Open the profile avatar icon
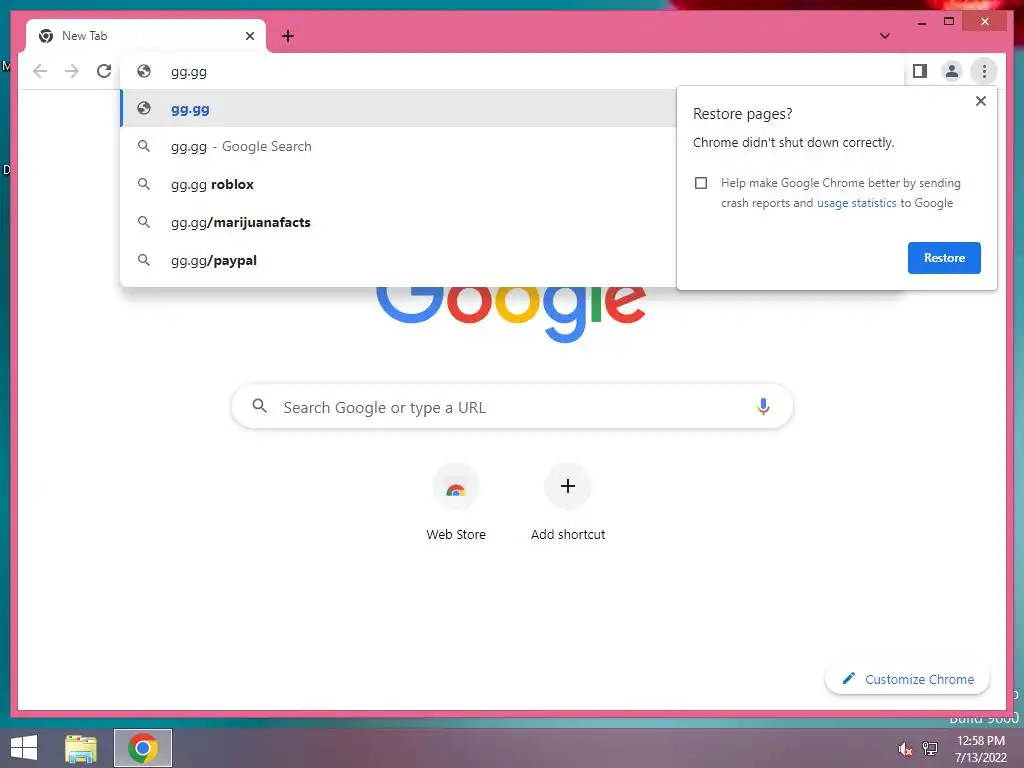 pos(952,71)
